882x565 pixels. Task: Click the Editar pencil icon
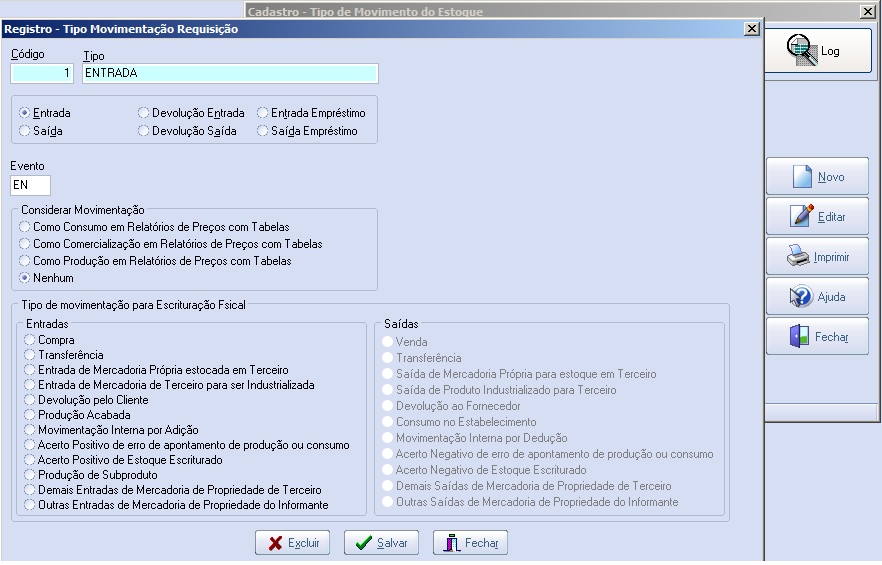[x=802, y=216]
